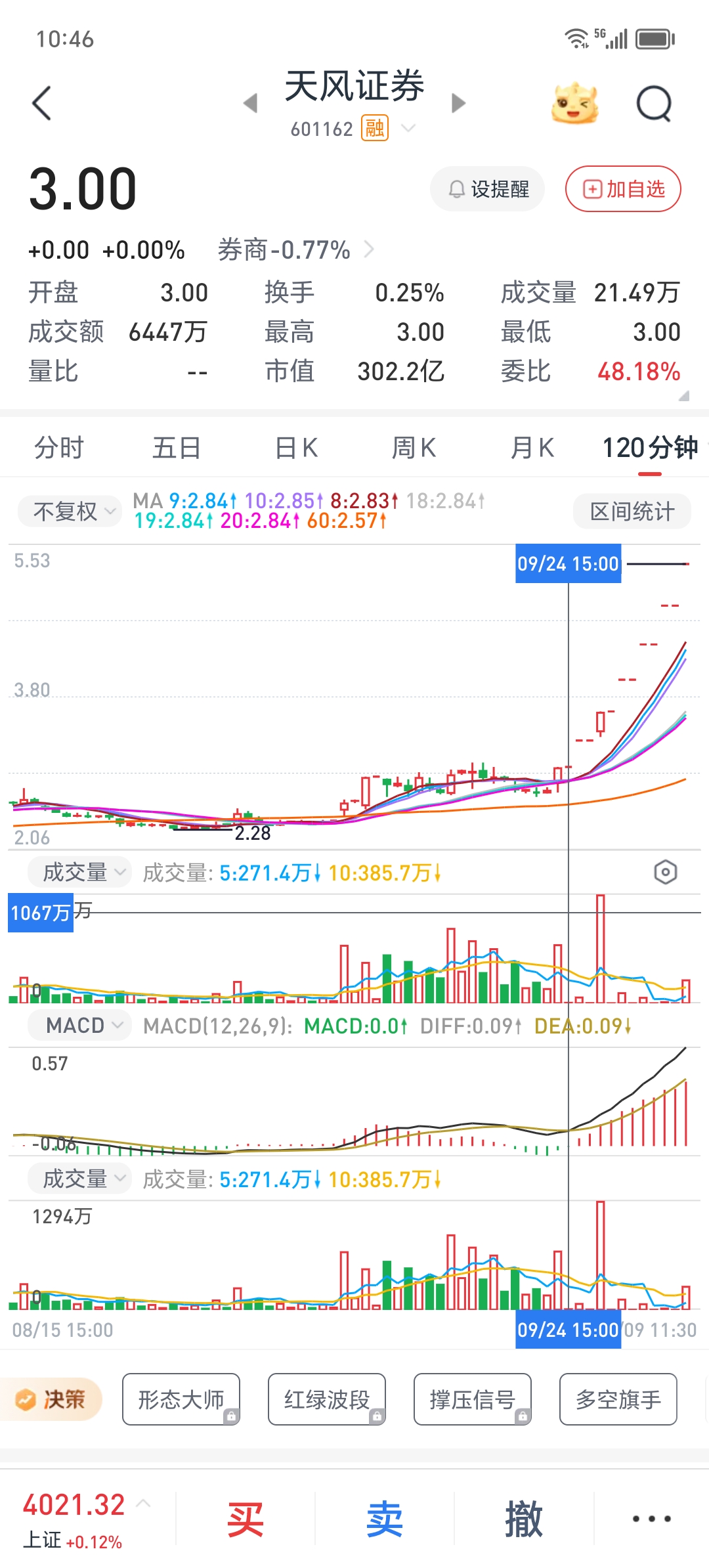Switch to previous stock with left triangle
Screen dimensions: 709x1568
click(x=250, y=103)
